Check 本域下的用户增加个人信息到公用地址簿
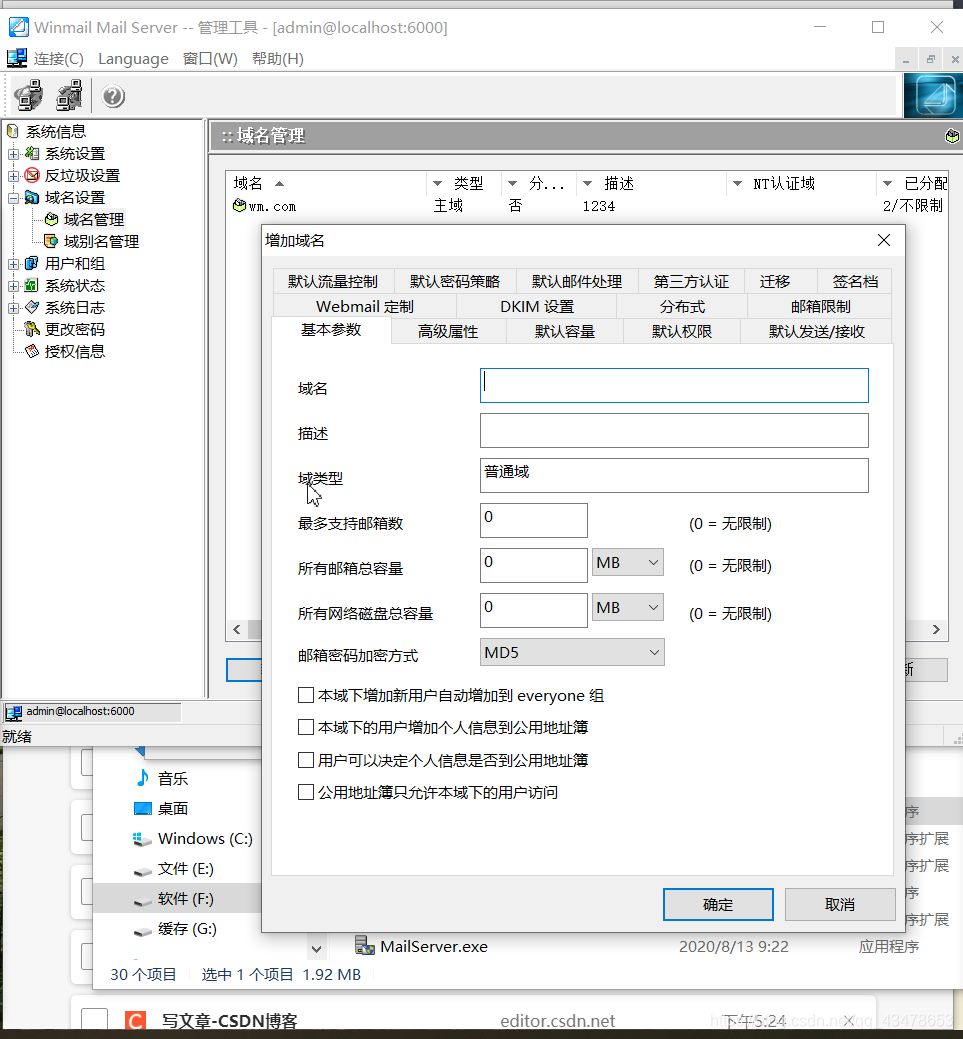Screen dimensions: 963x1039 point(306,727)
